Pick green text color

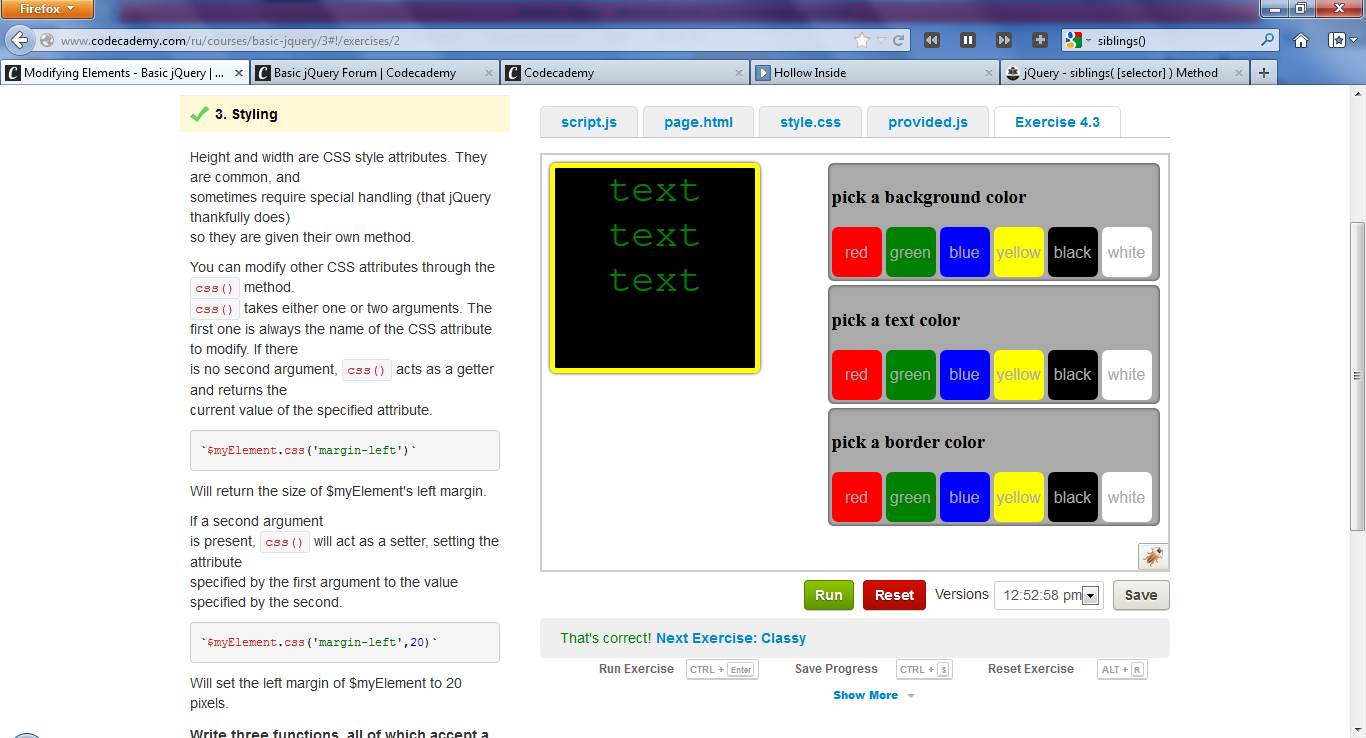point(911,375)
